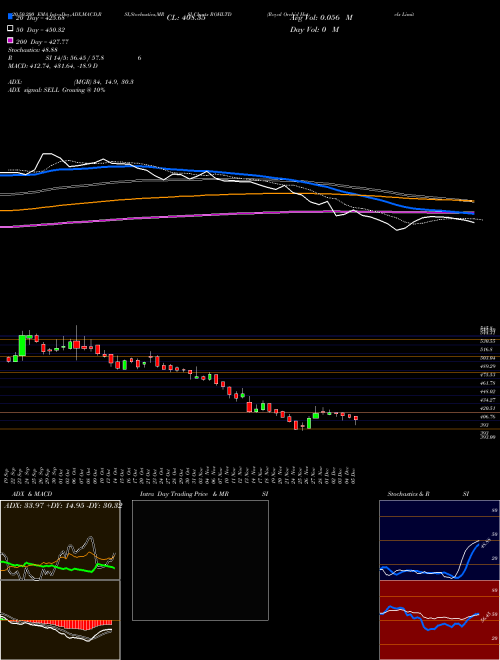Image resolution: width=500 pixels, height=660 pixels.
Task: Click the 516.8 price axis label
Action: (486, 349)
